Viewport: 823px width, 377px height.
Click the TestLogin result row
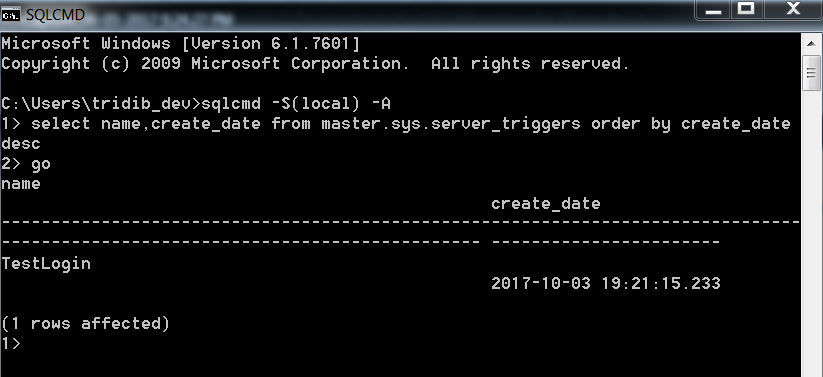tap(46, 264)
